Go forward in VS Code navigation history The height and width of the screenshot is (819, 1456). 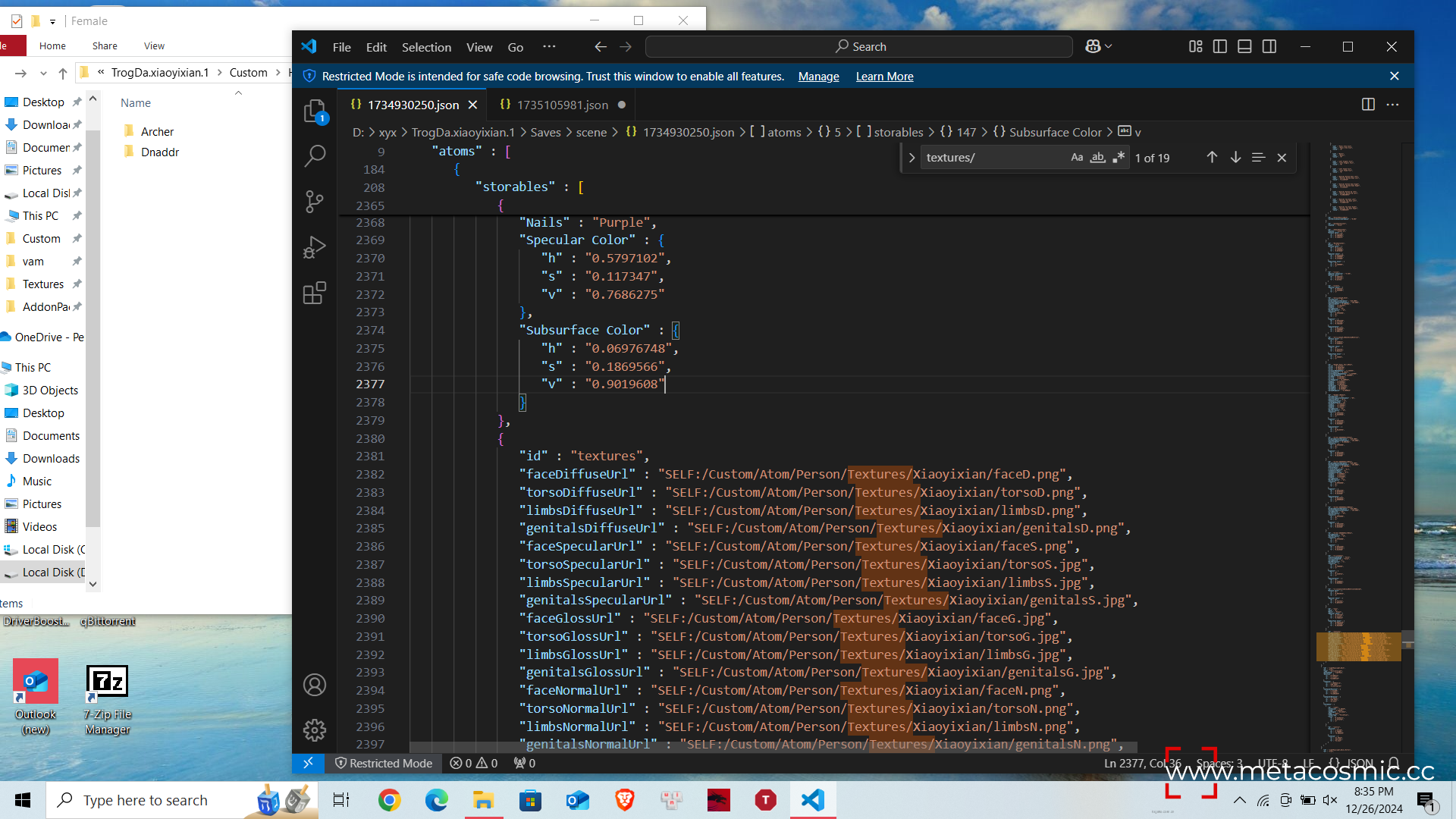tap(626, 47)
